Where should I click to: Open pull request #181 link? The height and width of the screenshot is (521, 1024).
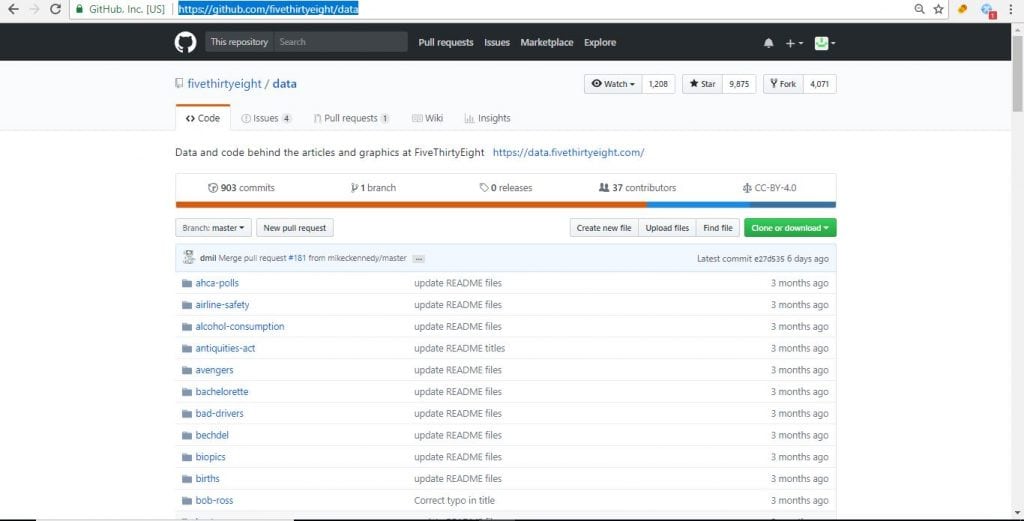pyautogui.click(x=297, y=259)
